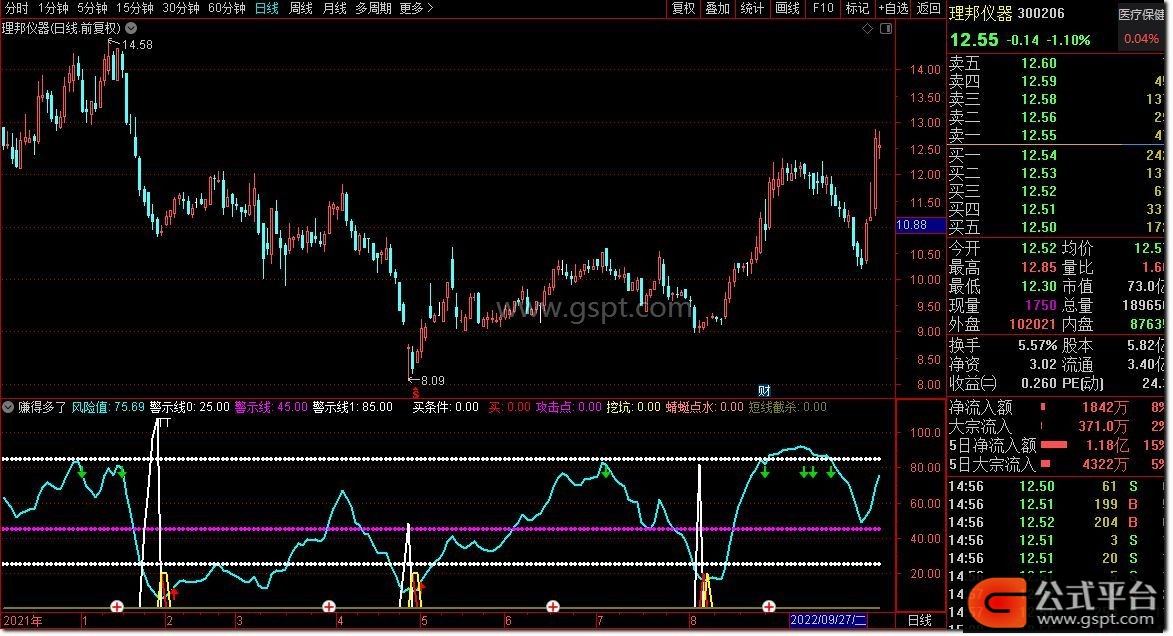Click the 最低 12.30 value
1173x636 pixels.
[1038, 286]
